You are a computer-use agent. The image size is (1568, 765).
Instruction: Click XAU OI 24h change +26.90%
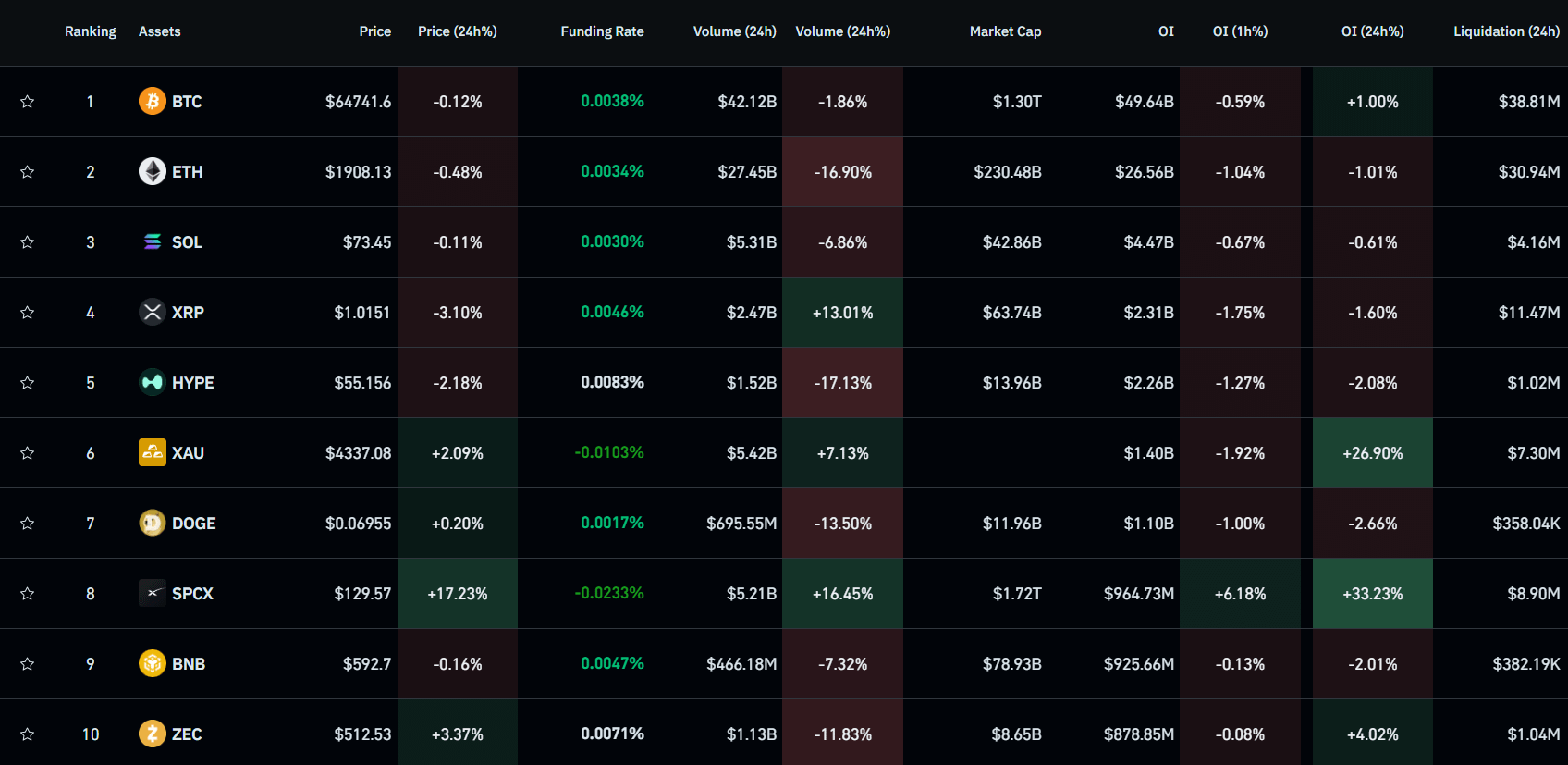click(1373, 453)
